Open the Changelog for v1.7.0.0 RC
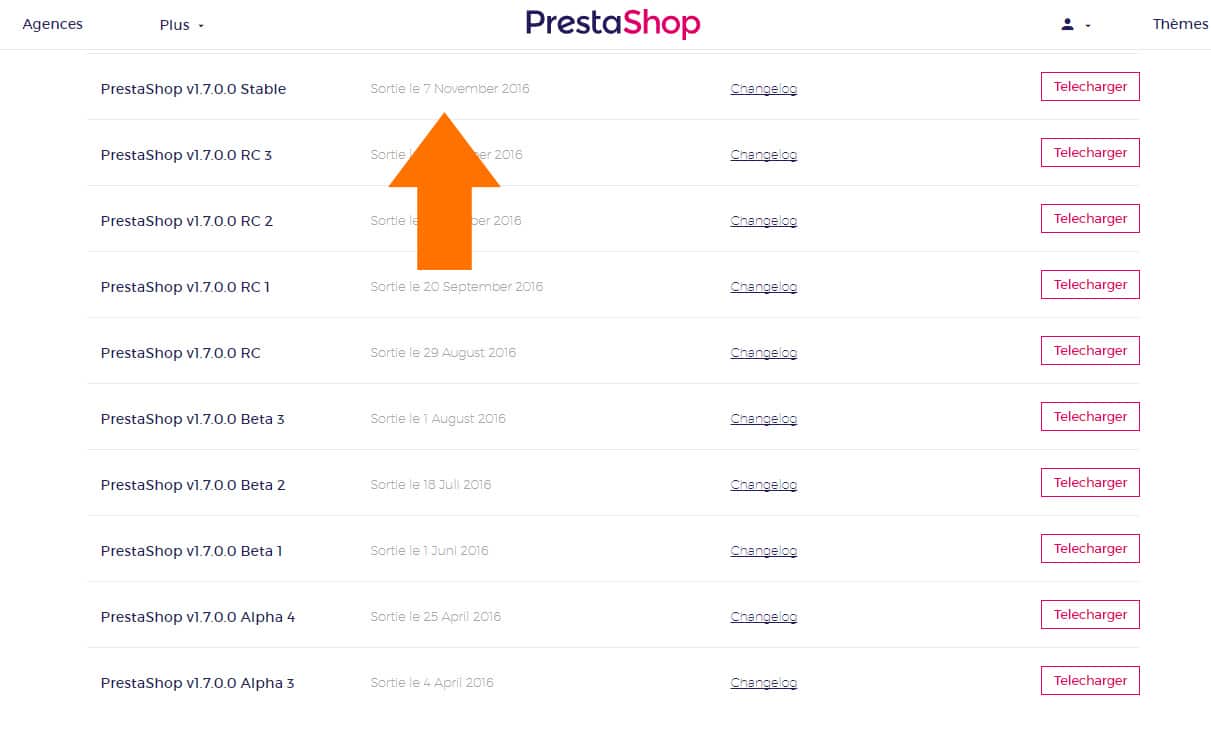1211x732 pixels. click(764, 353)
